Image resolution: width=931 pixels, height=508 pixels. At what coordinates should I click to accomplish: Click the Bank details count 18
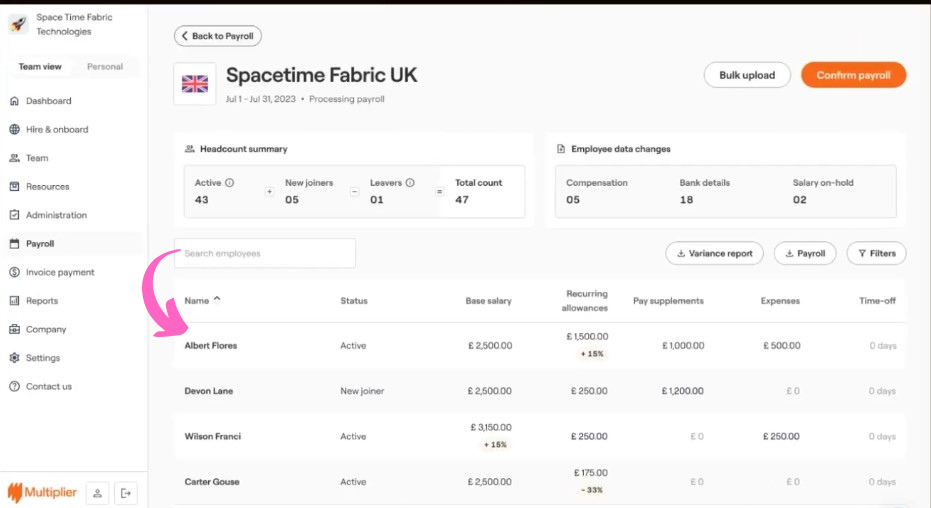(686, 200)
